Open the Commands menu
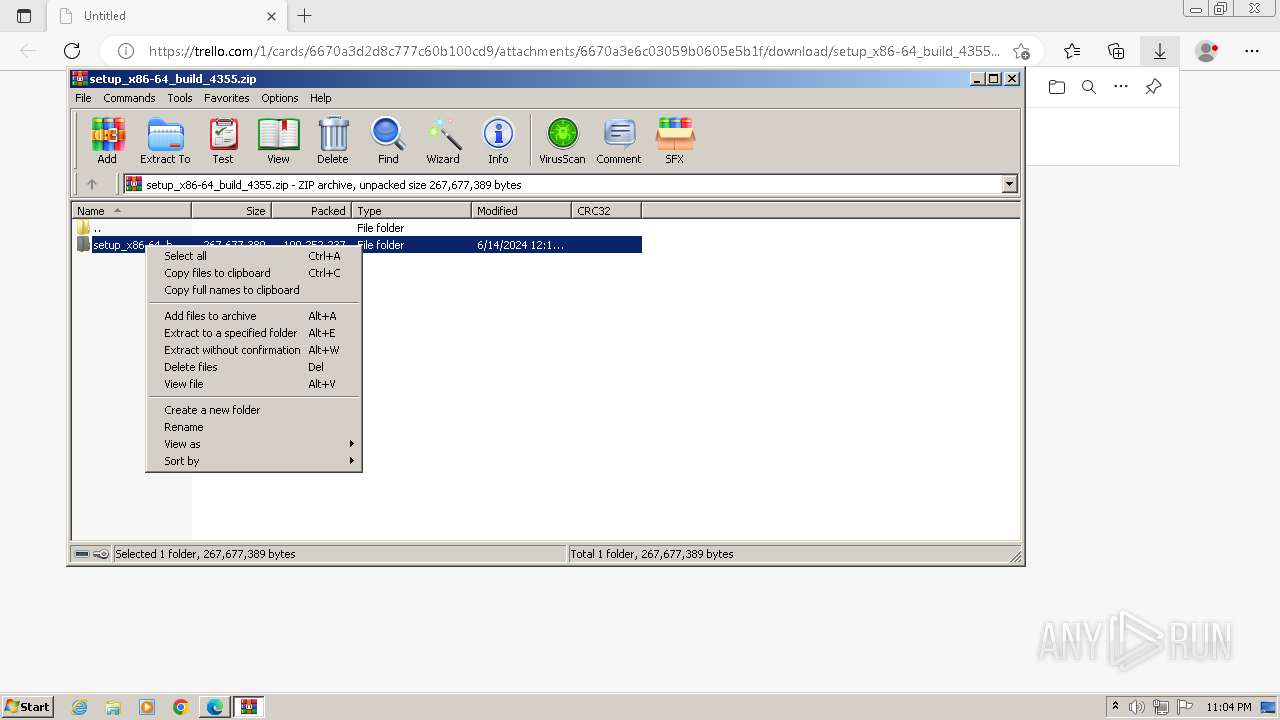The image size is (1280, 720). [129, 98]
